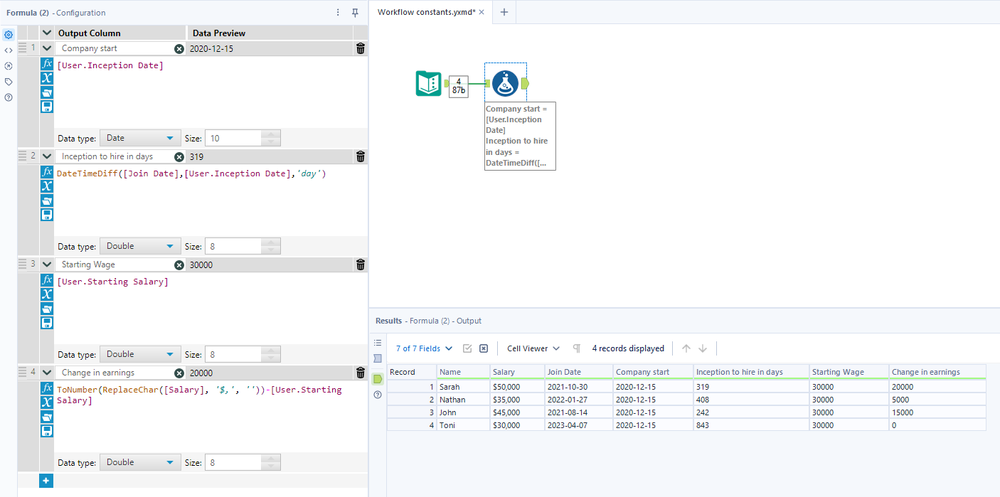Image resolution: width=1000 pixels, height=497 pixels.
Task: Delete the Change in earnings expression
Action: pos(360,373)
